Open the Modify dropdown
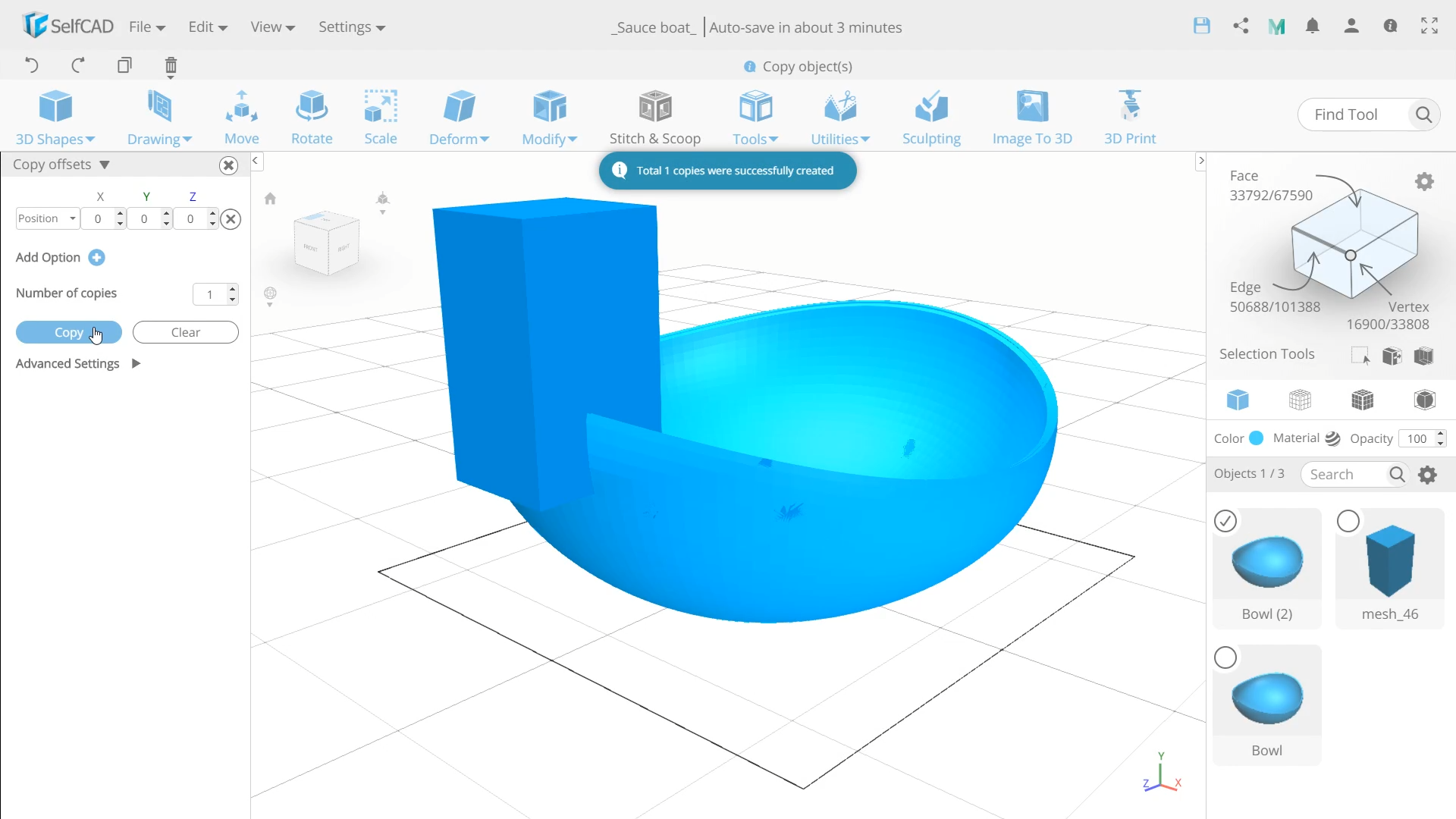 point(550,118)
